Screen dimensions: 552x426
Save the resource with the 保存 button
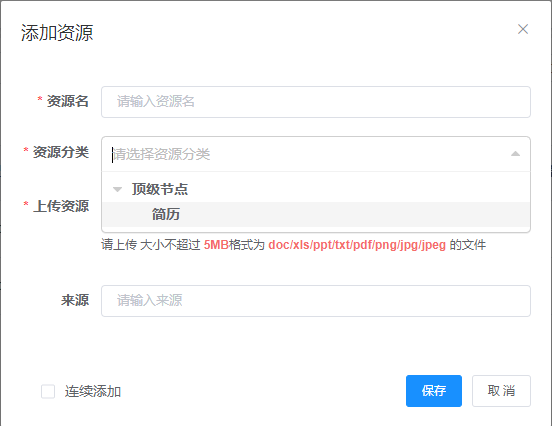(434, 391)
